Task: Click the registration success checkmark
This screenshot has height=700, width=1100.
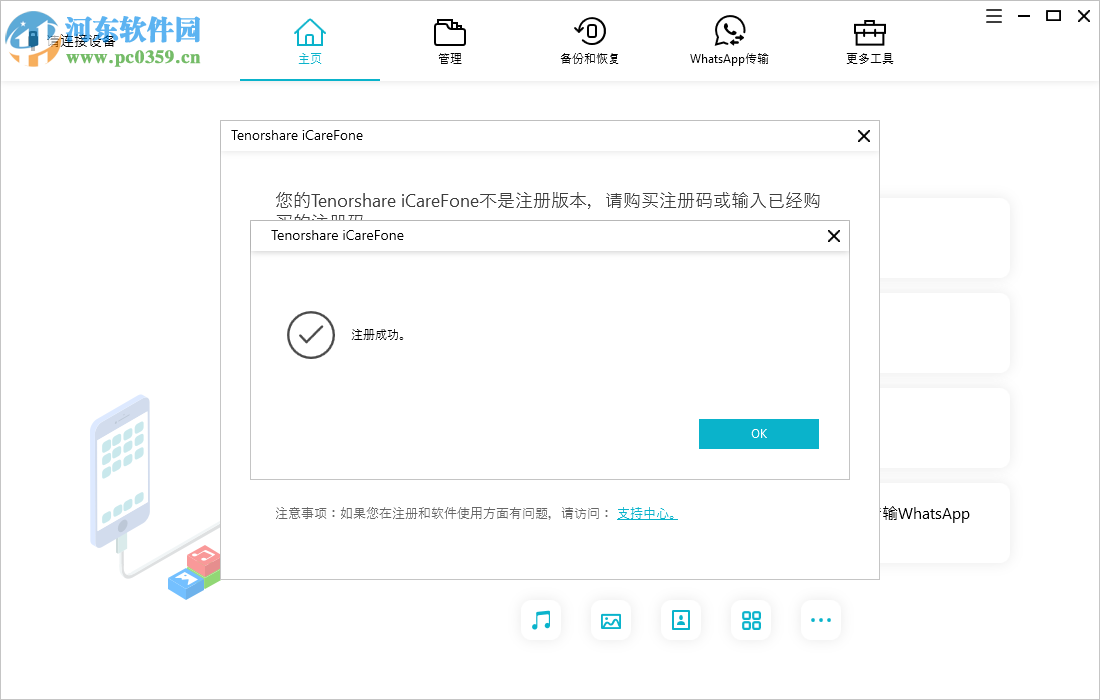Action: point(310,335)
